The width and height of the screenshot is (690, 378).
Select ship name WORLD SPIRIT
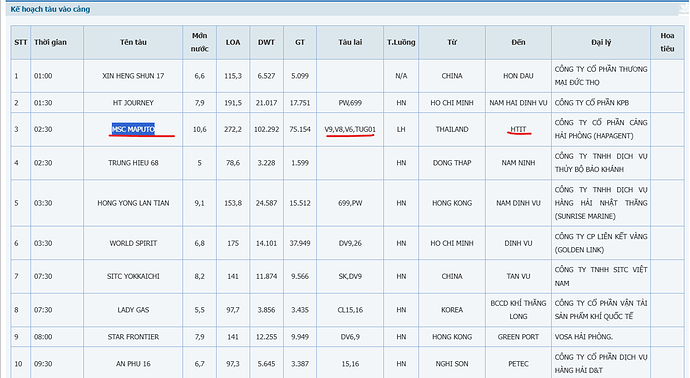[x=133, y=243]
